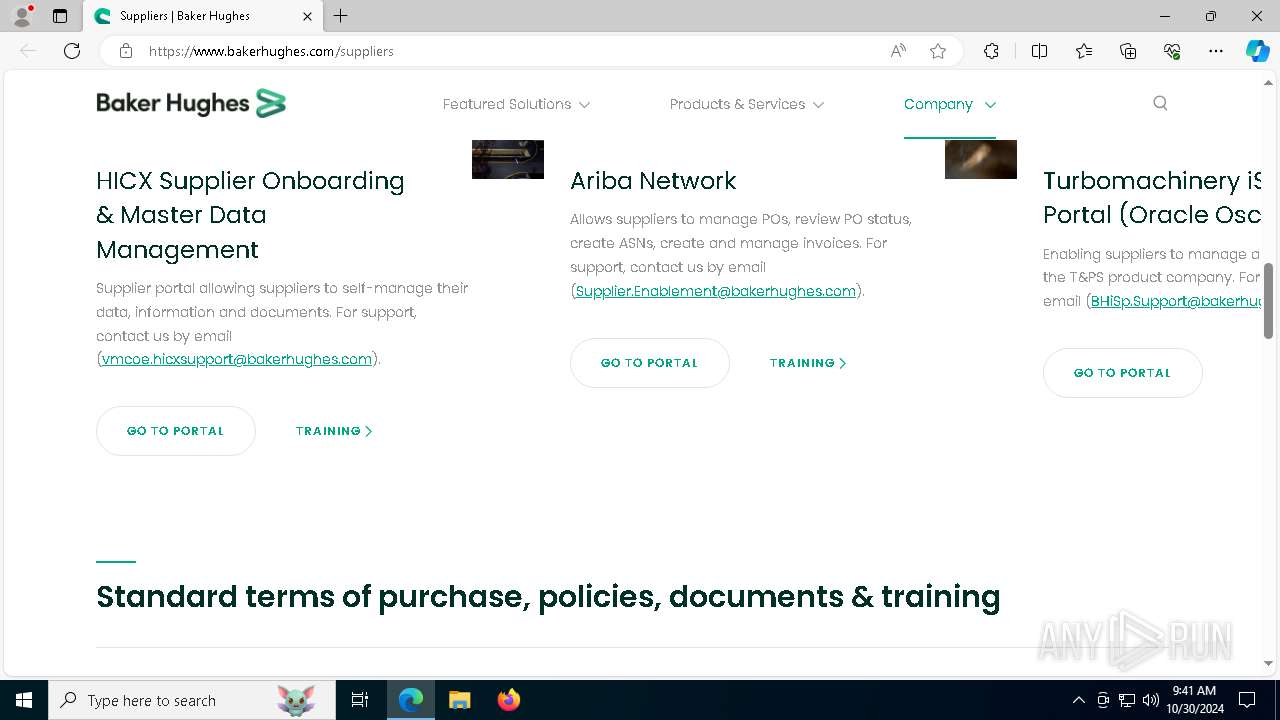Open the tab actions menu icon
The image size is (1280, 720).
60,16
